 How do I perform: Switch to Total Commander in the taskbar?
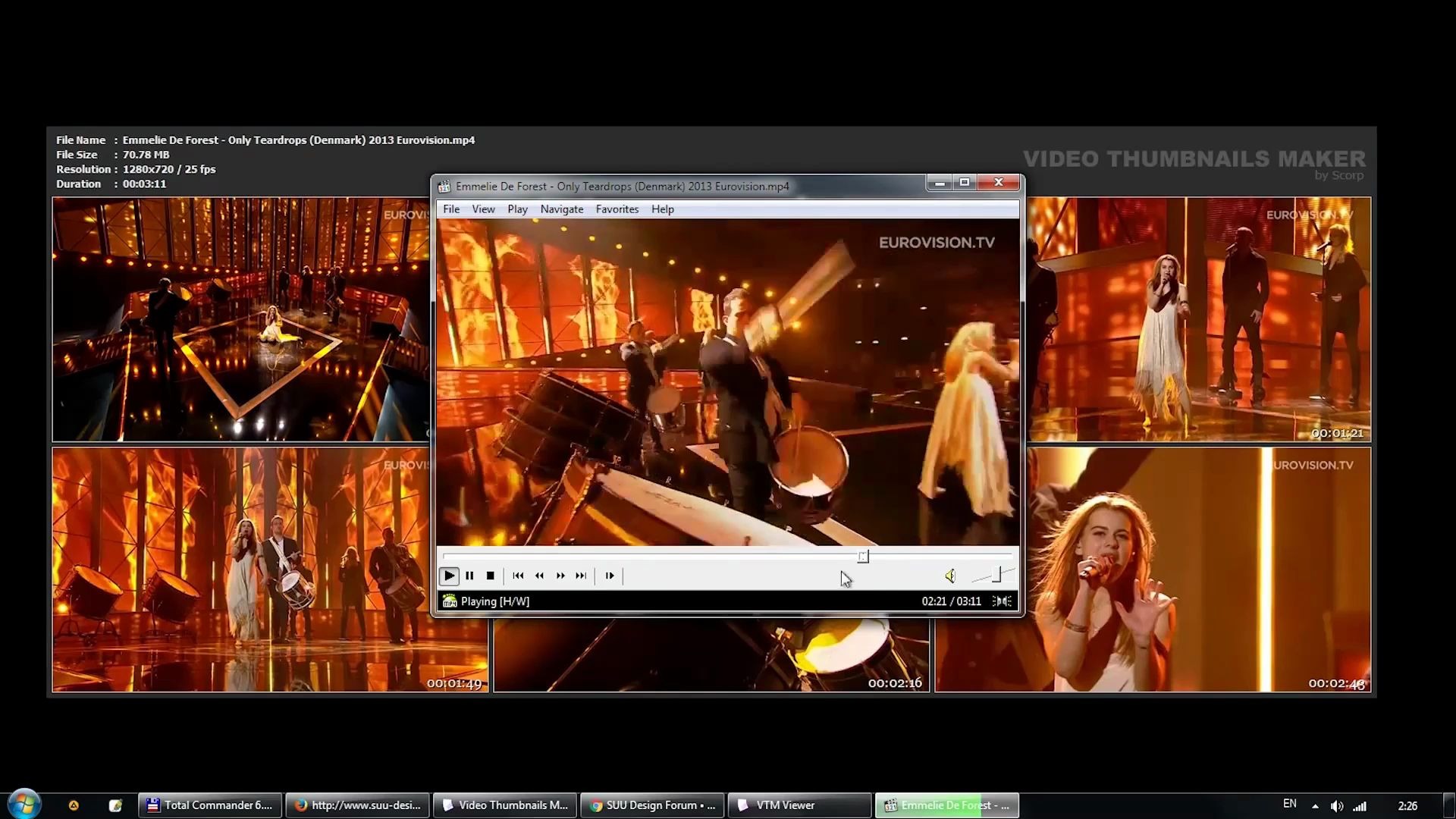tap(210, 805)
